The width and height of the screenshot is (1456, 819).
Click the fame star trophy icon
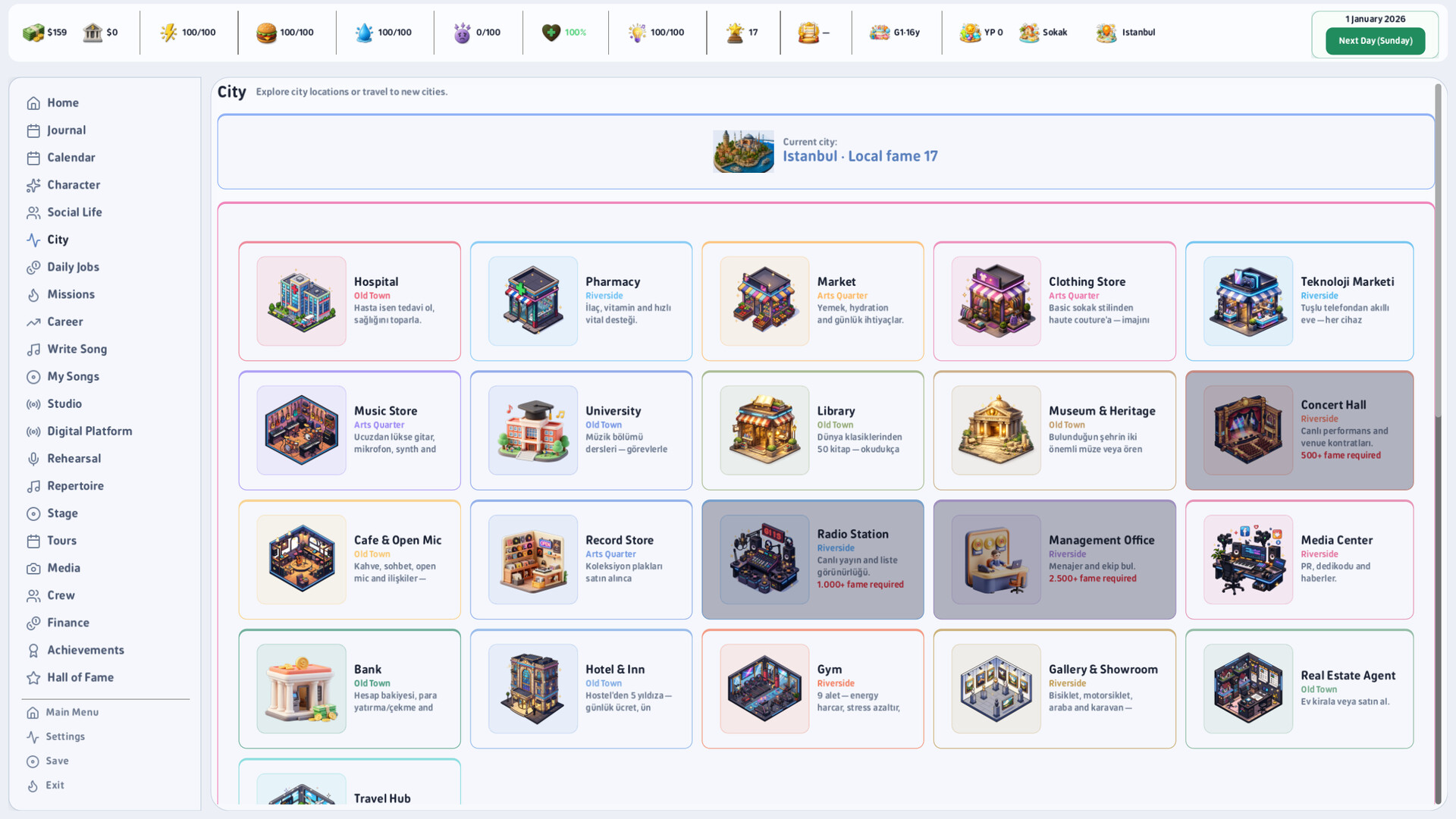pos(735,33)
